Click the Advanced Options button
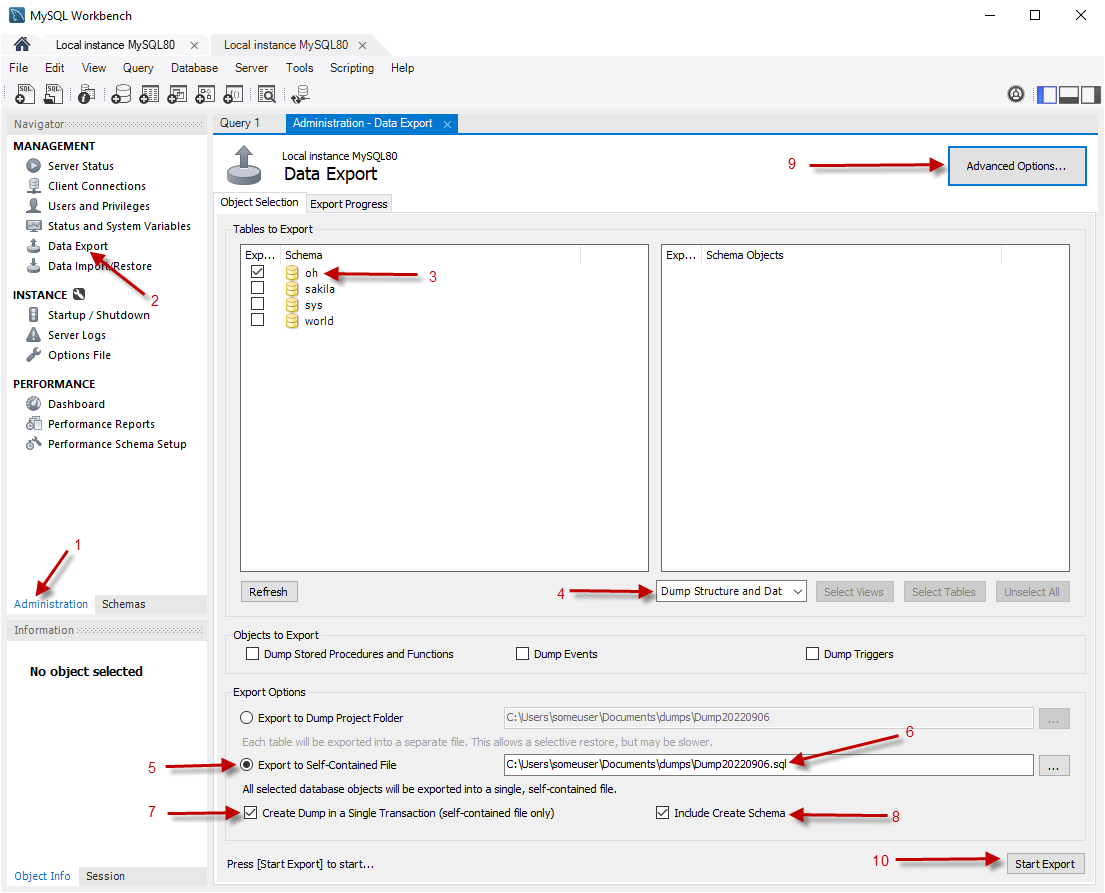Viewport: 1105px width, 893px height. point(1016,166)
